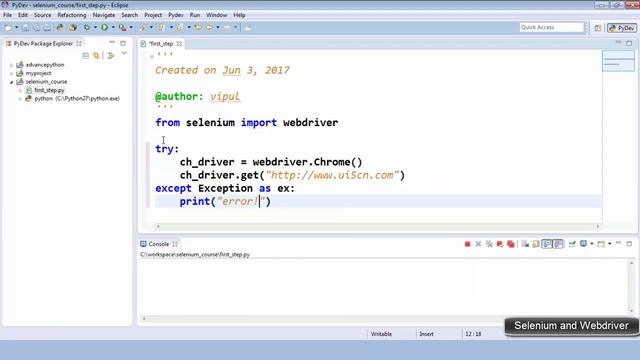Click the Open Perspective icon
Viewport: 640px width, 360px height.
[598, 28]
